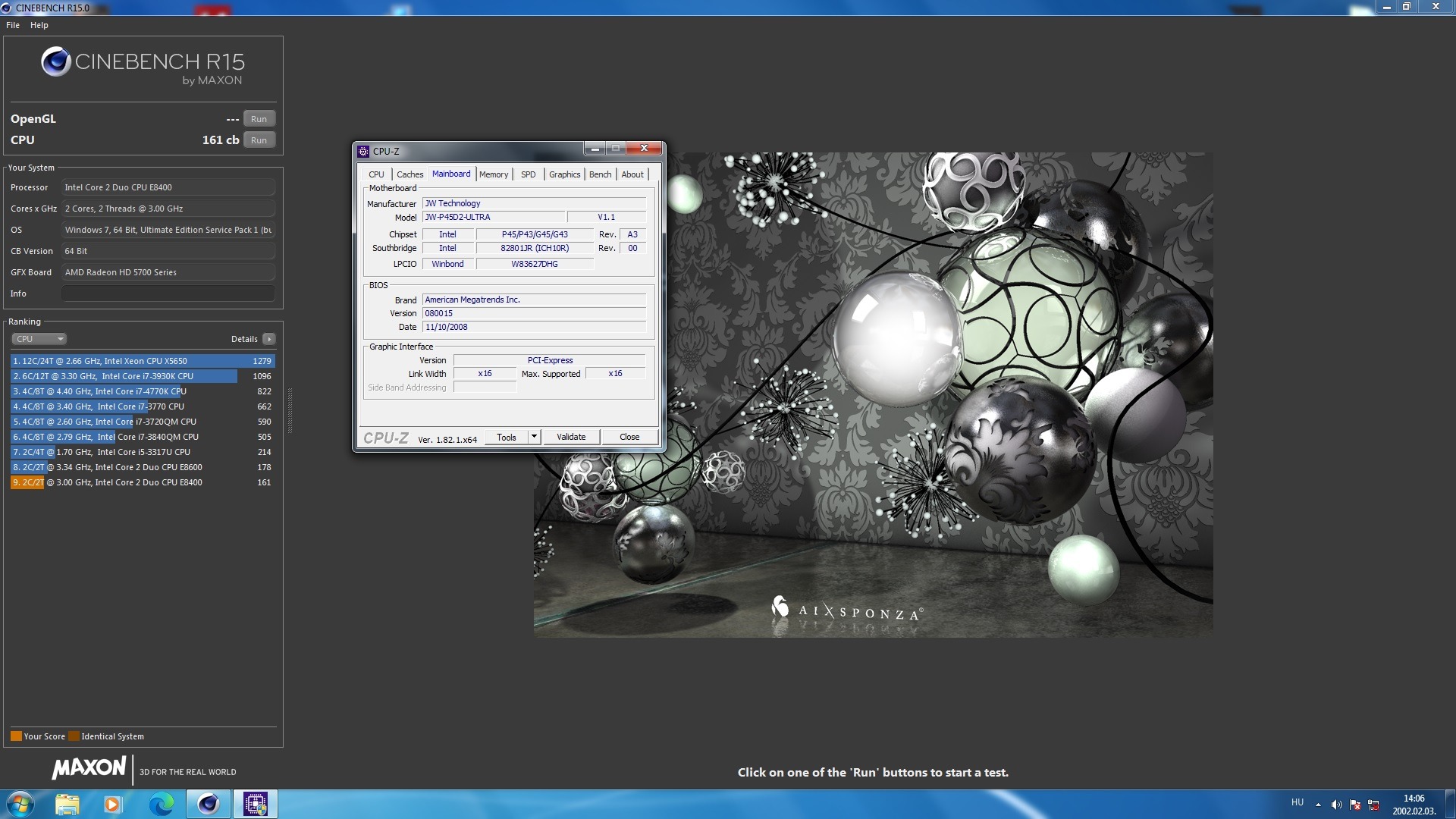Image resolution: width=1456 pixels, height=819 pixels.
Task: Click HU keyboard language indicator
Action: point(1298,802)
